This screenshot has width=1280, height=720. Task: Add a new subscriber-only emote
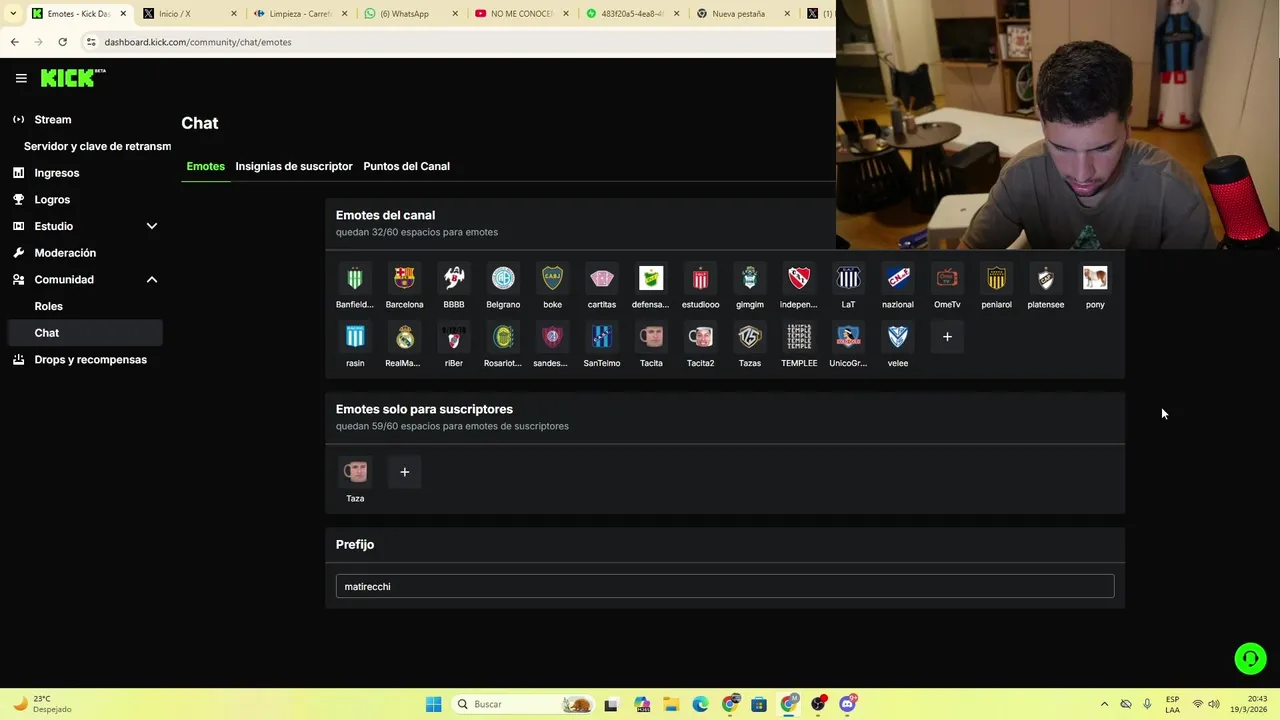[x=404, y=472]
